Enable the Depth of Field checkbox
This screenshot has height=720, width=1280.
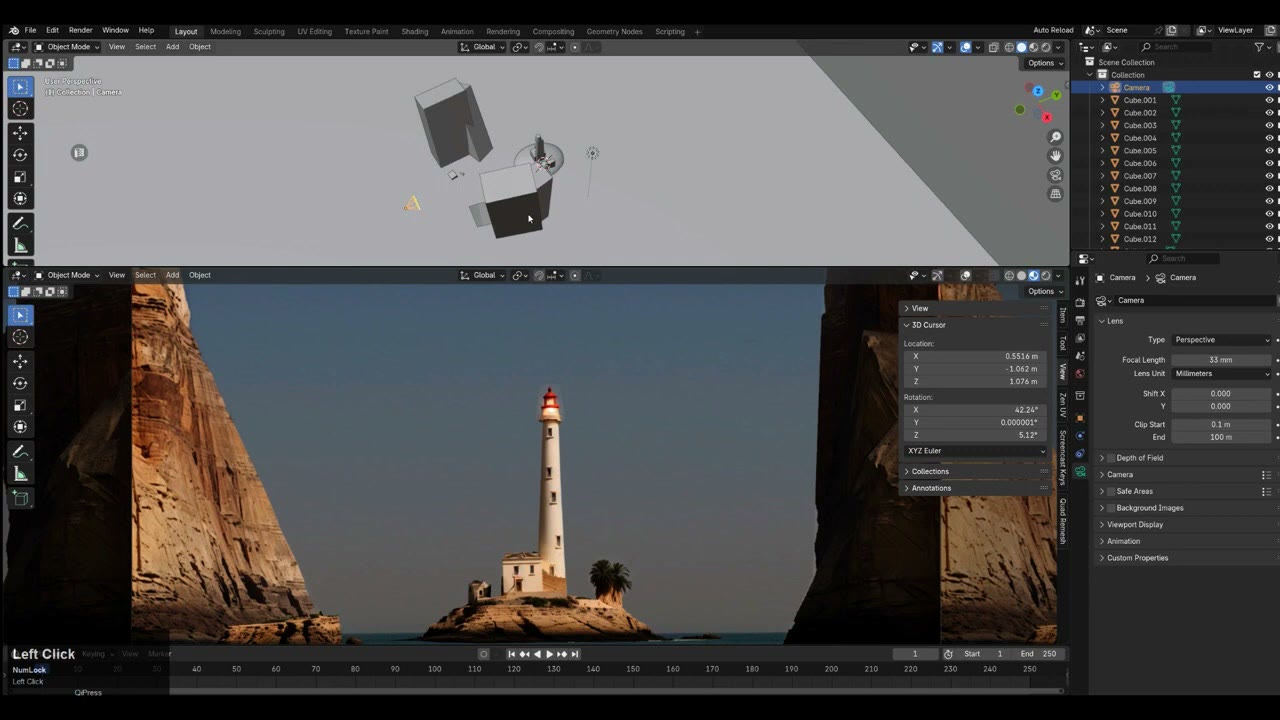(1111, 458)
